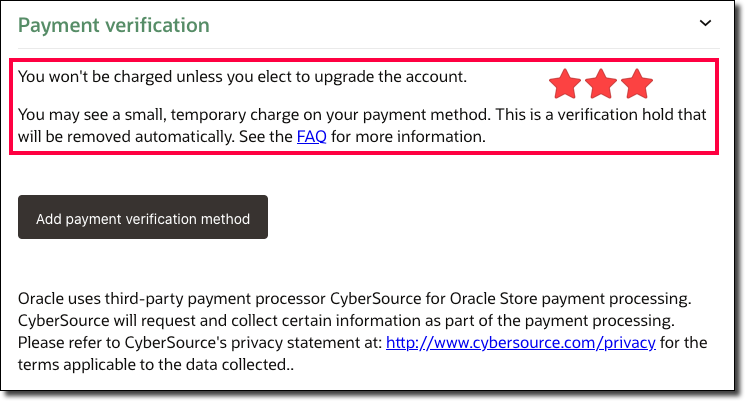Click the last red star
Screen dimensions: 745x401
(x=636, y=85)
